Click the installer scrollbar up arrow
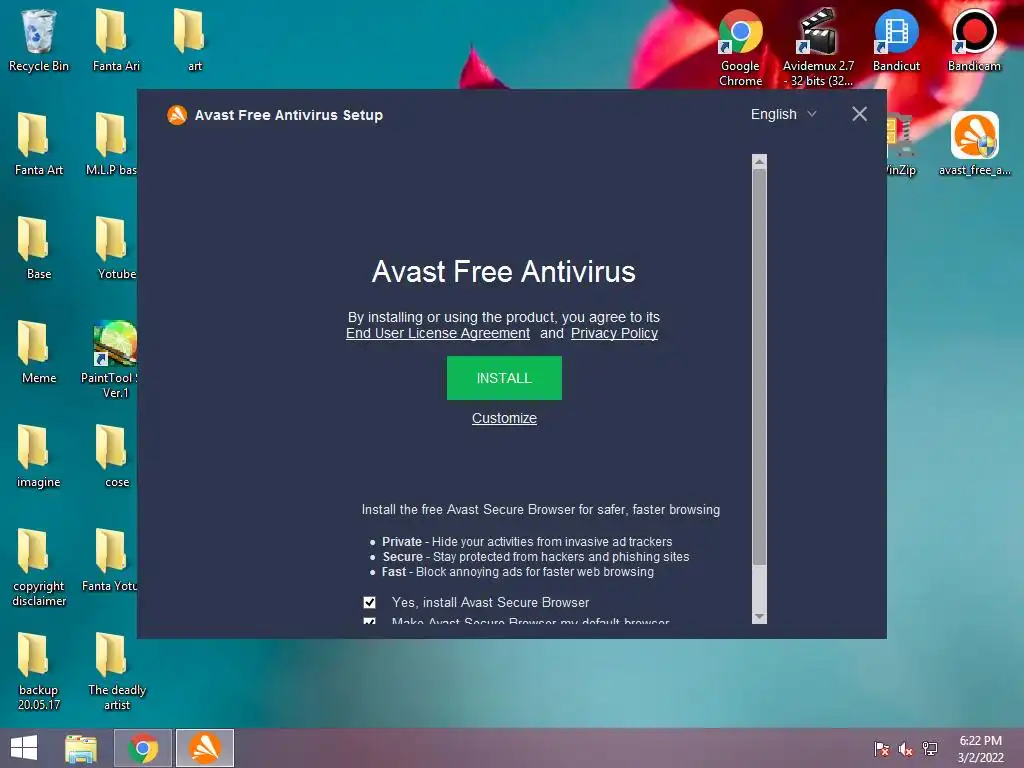The width and height of the screenshot is (1024, 768). click(759, 161)
